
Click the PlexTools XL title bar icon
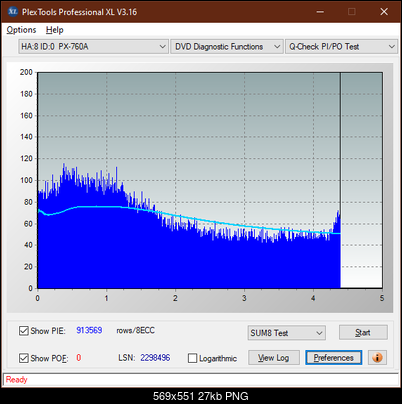[13, 12]
